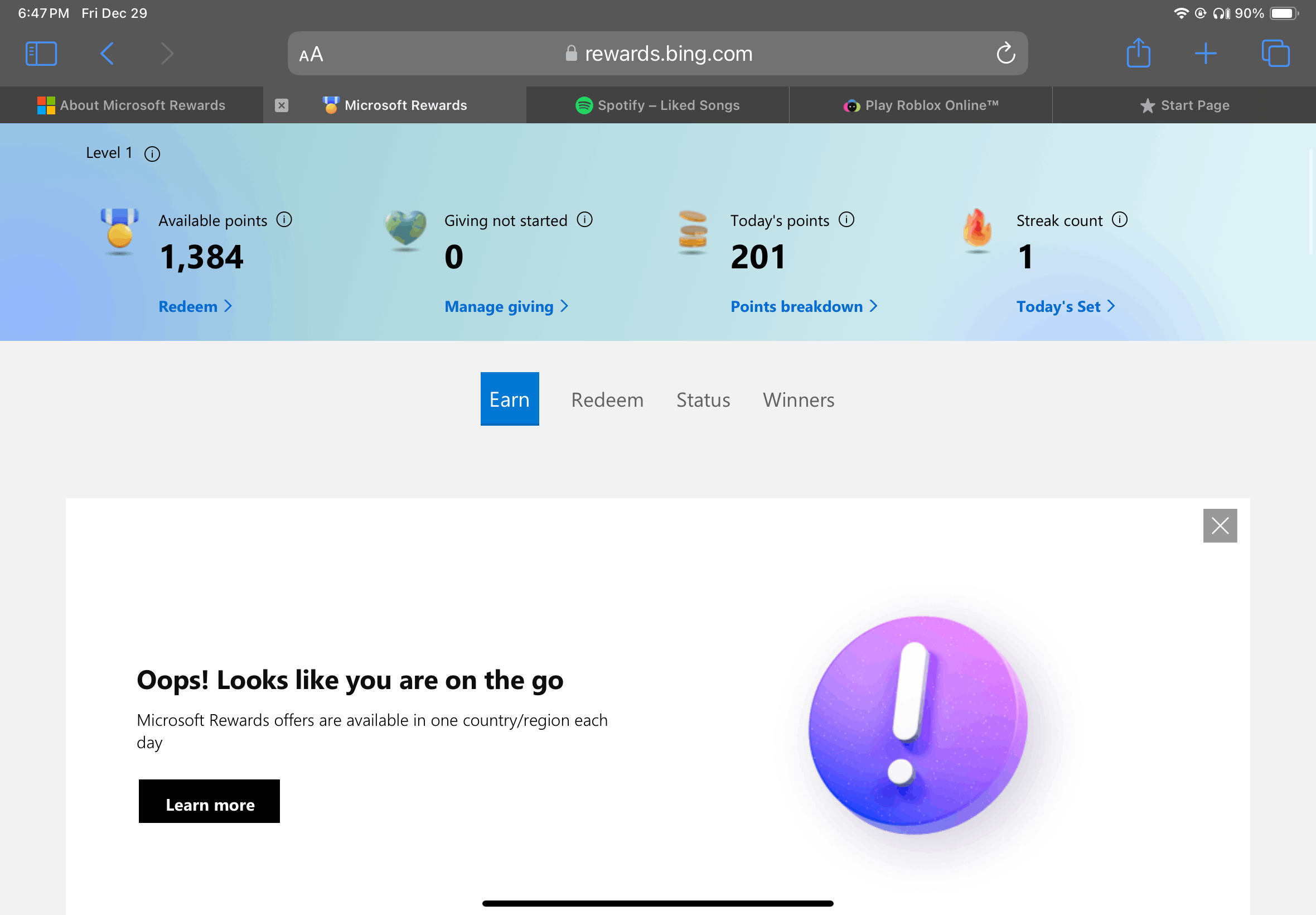Reload the page with the refresh icon

[1005, 54]
